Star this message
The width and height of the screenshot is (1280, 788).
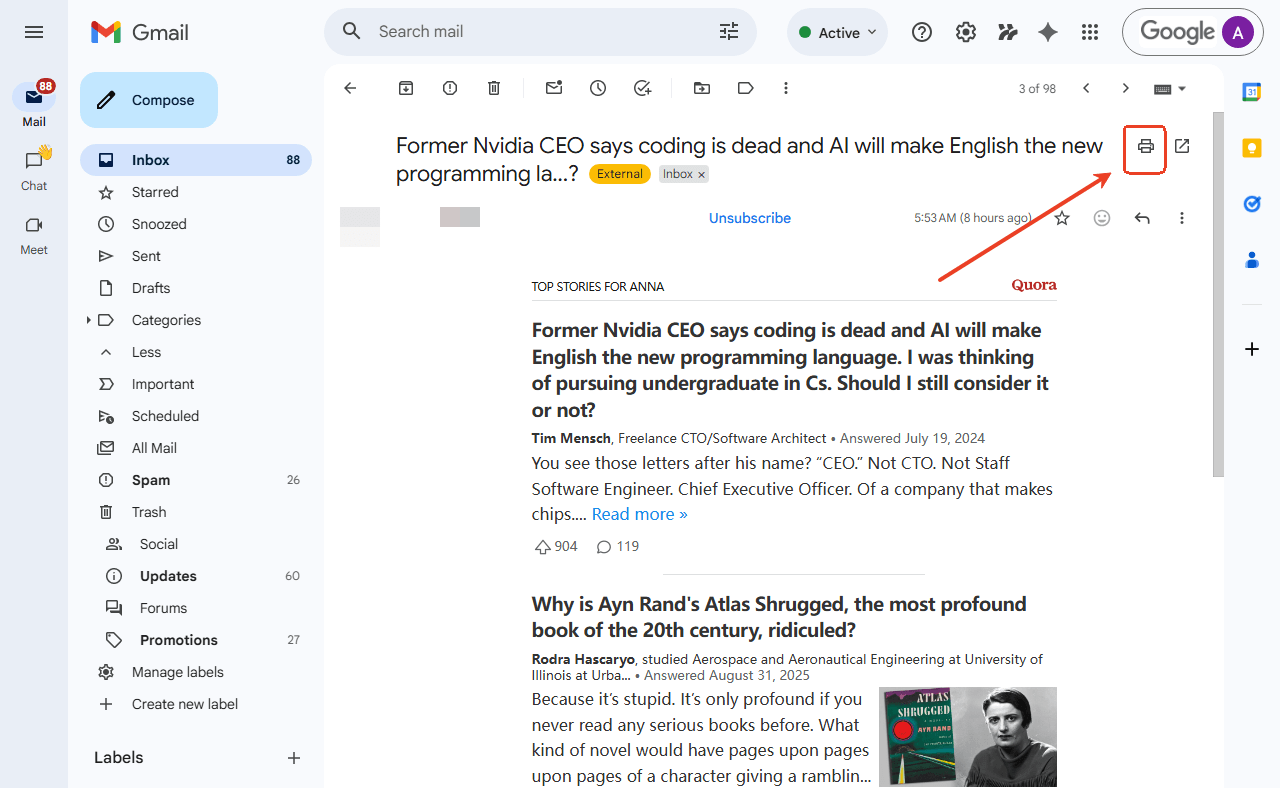[x=1062, y=218]
